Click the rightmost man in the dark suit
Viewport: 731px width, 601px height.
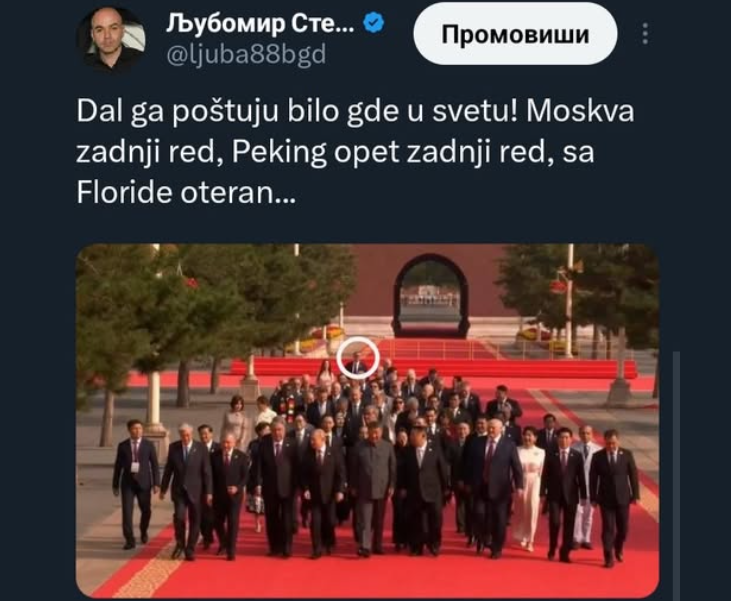[x=614, y=497]
